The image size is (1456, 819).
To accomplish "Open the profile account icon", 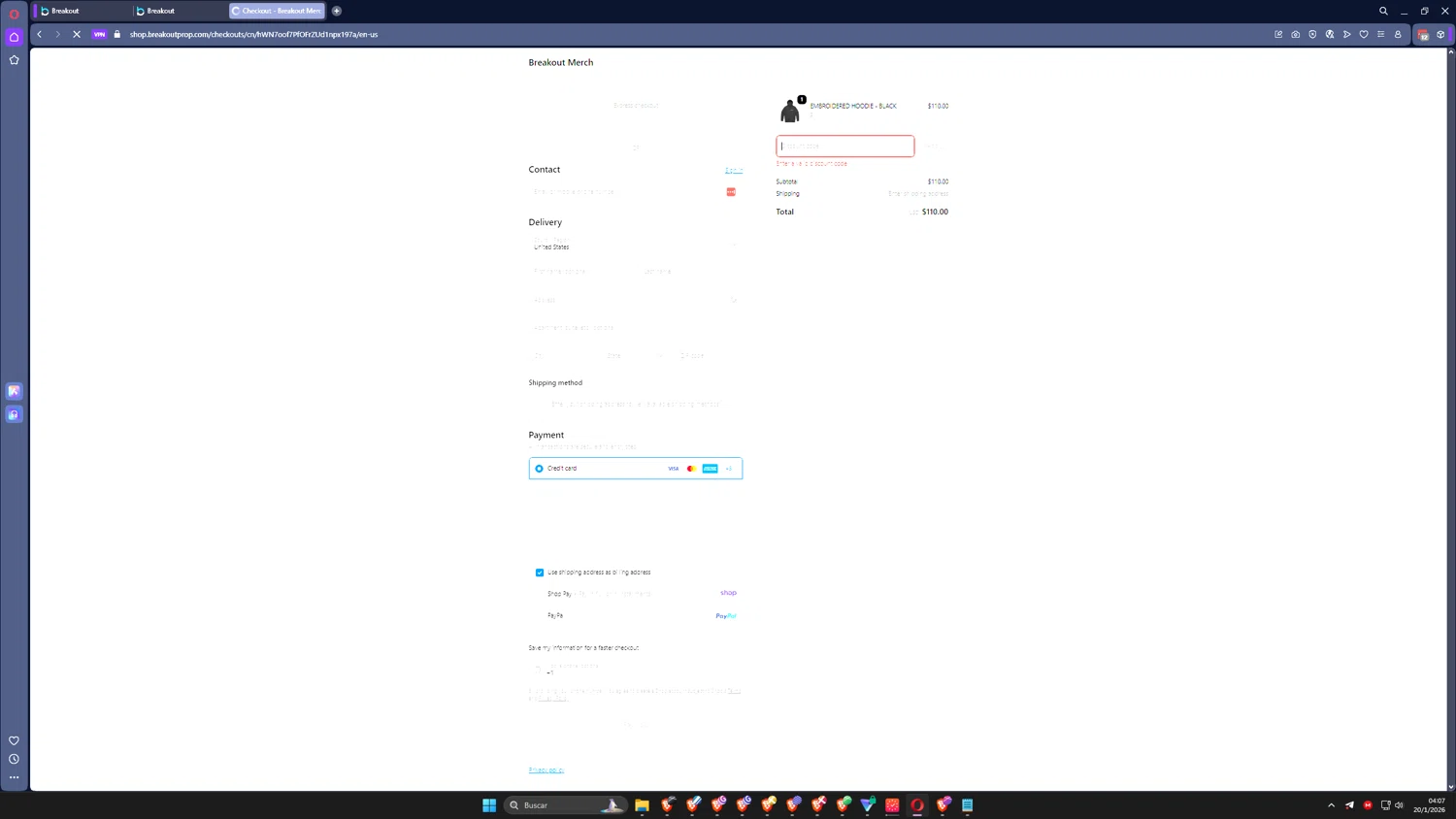I will tap(1398, 34).
